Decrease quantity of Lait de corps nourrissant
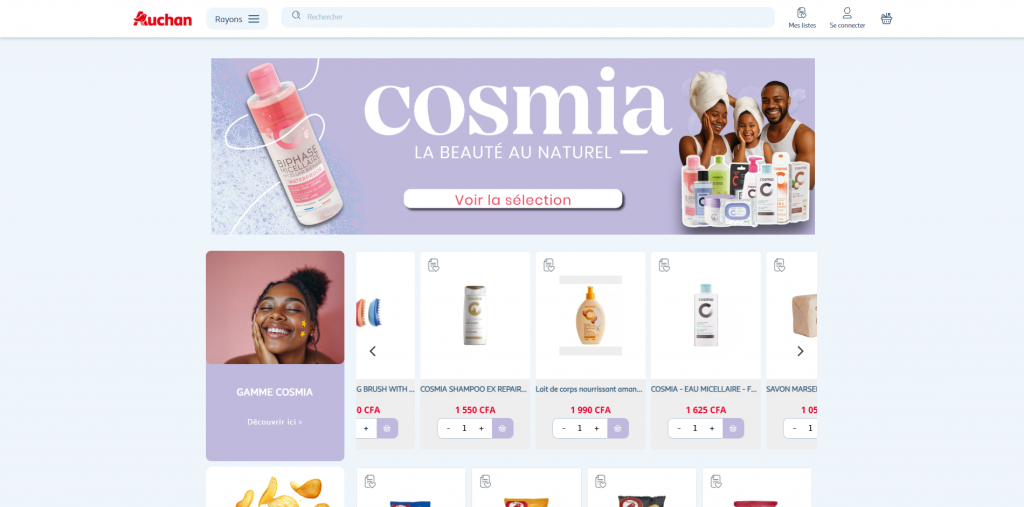 pyautogui.click(x=564, y=429)
